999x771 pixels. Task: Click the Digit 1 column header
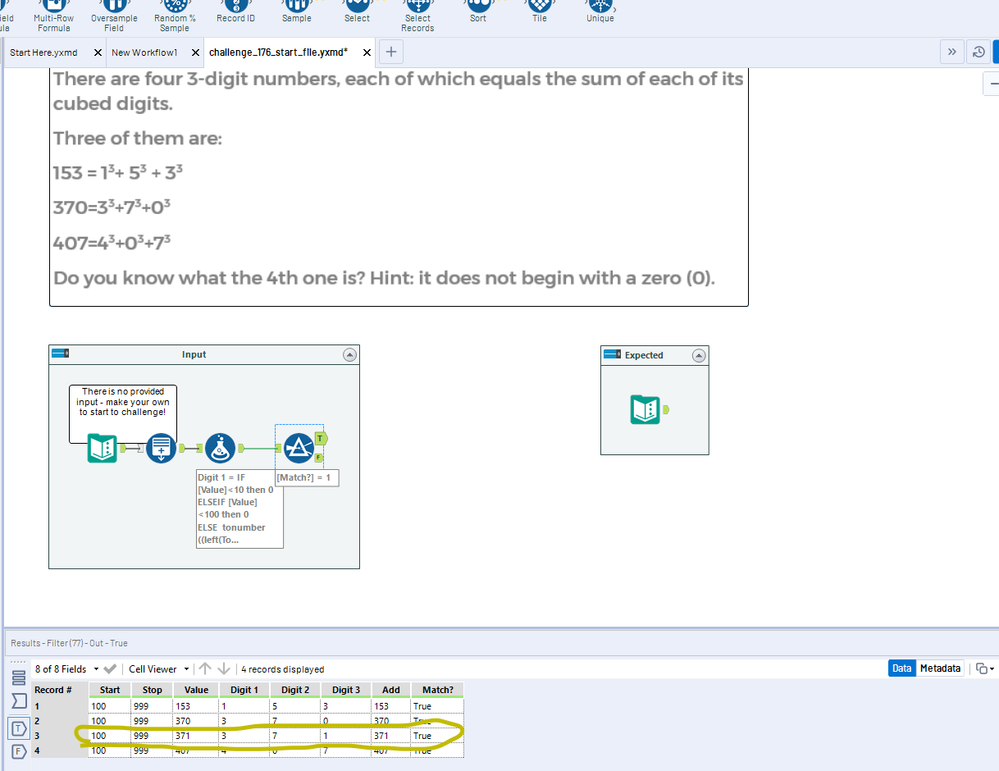pyautogui.click(x=244, y=690)
